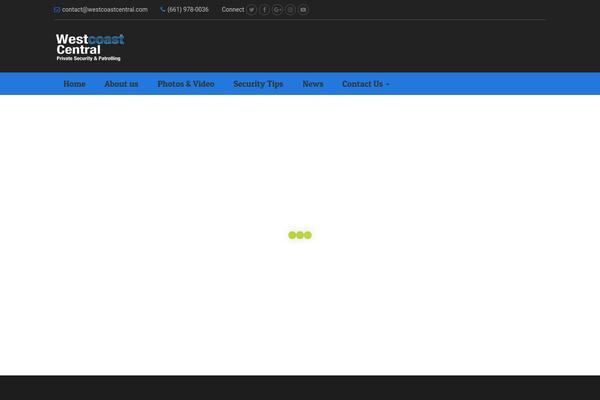
Task: Open the Facebook social icon
Action: 264,10
